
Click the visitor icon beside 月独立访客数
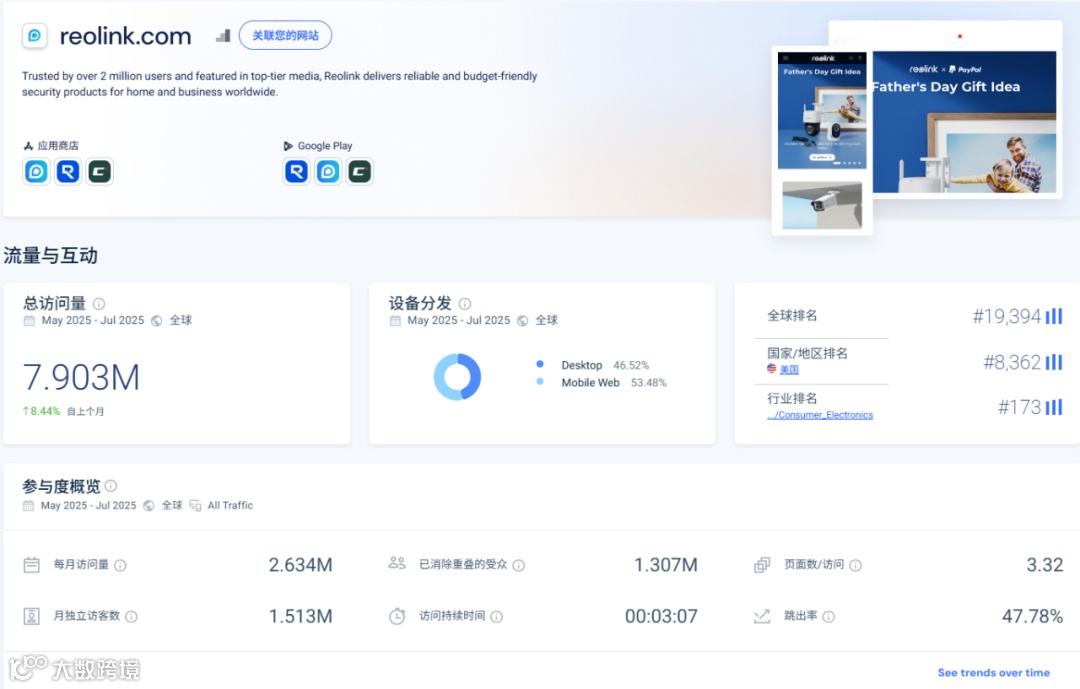pyautogui.click(x=32, y=616)
